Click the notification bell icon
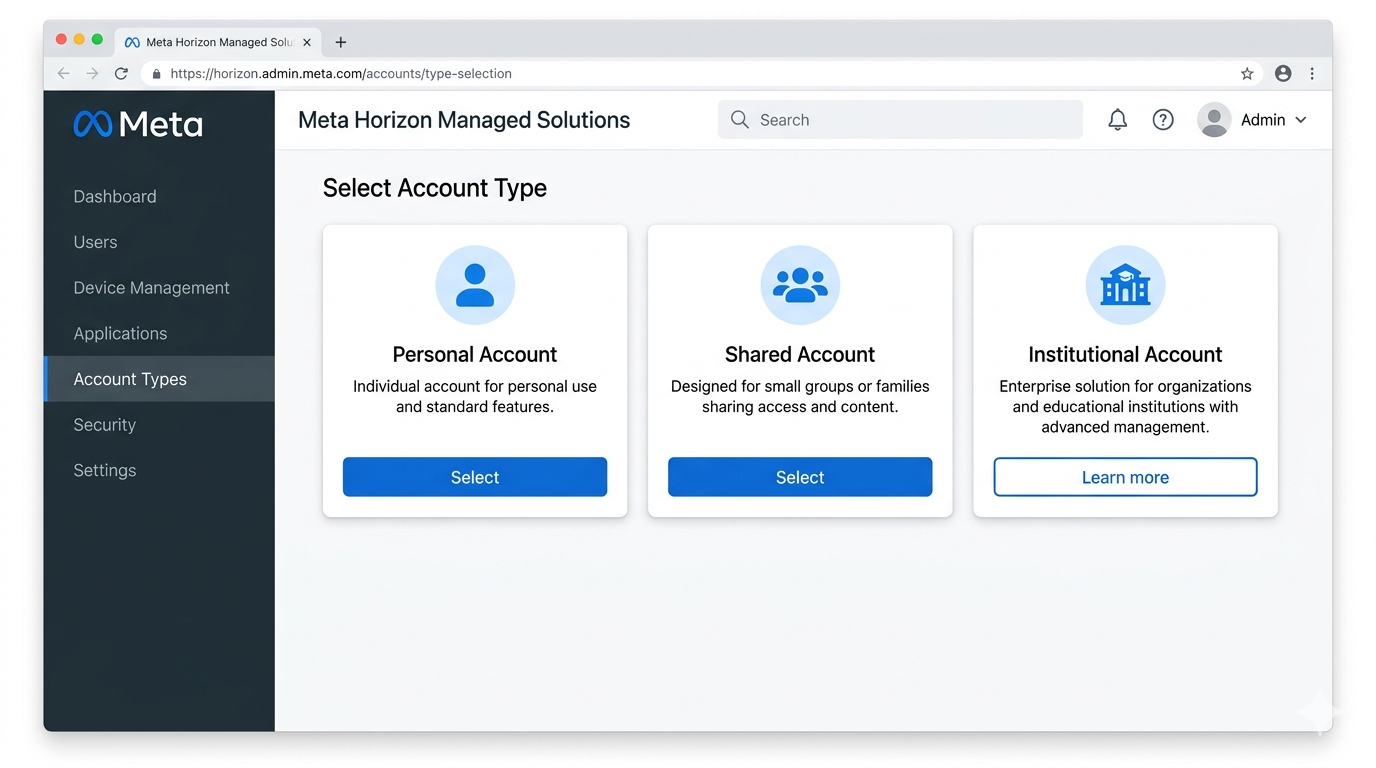Viewport: 1376px width, 768px height. [1117, 120]
